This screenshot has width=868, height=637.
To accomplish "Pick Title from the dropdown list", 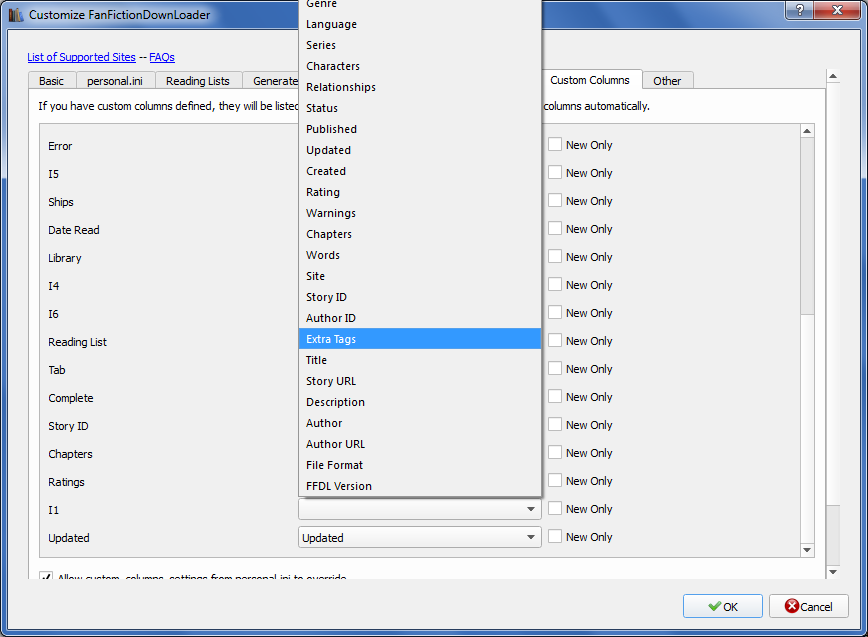I will (x=420, y=360).
